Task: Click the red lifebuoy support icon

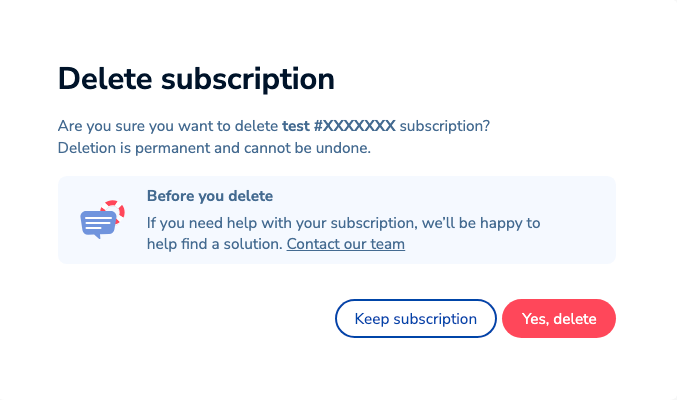Action: pos(115,209)
